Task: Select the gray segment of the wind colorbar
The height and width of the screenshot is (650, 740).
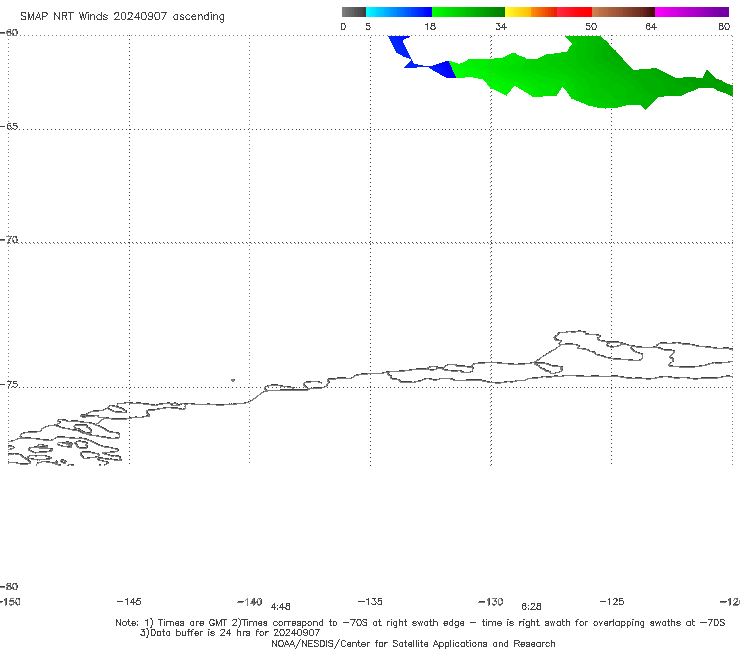Action: pos(353,12)
